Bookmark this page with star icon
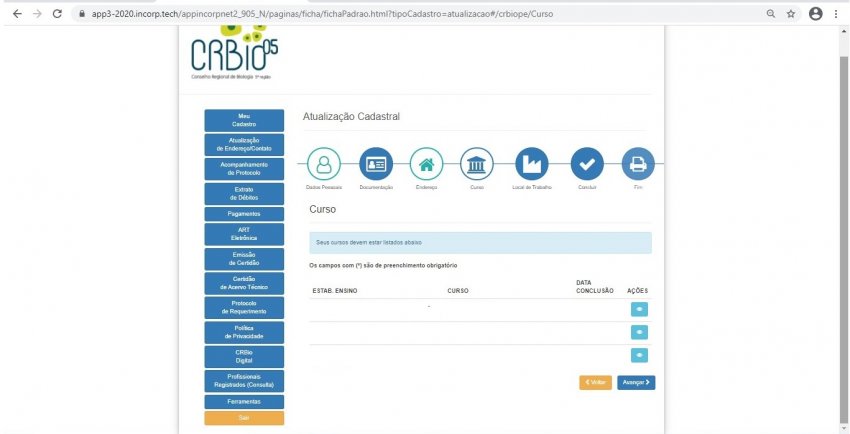The height and width of the screenshot is (434, 850). [791, 14]
